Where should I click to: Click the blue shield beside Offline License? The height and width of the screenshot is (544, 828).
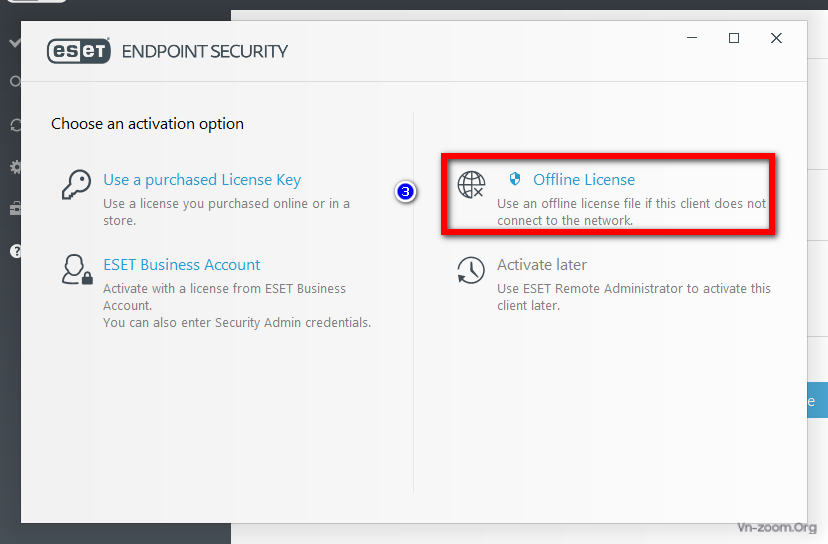(x=515, y=179)
